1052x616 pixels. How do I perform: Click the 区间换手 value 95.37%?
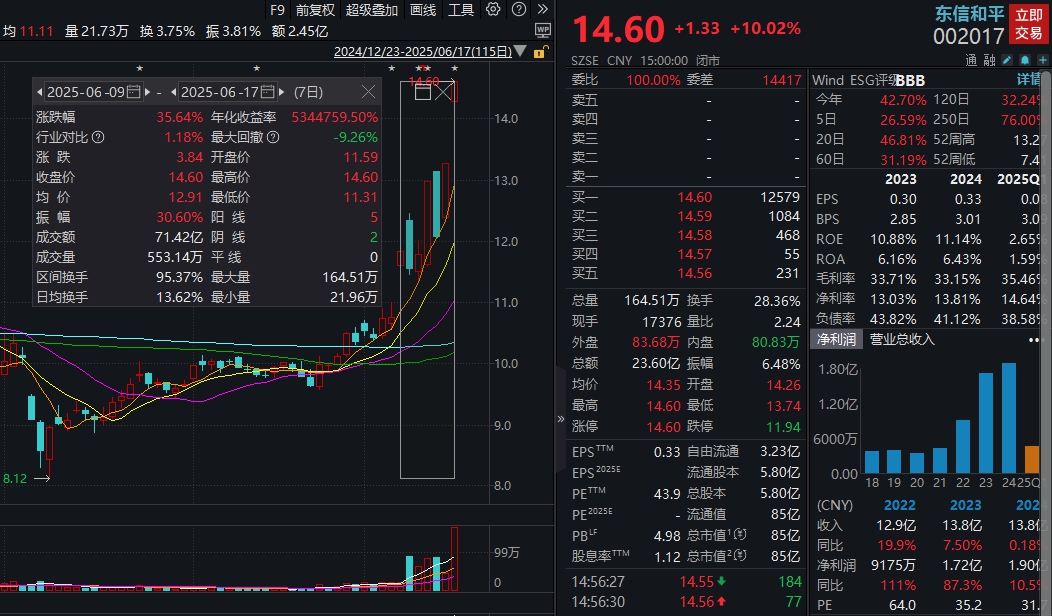coord(179,277)
